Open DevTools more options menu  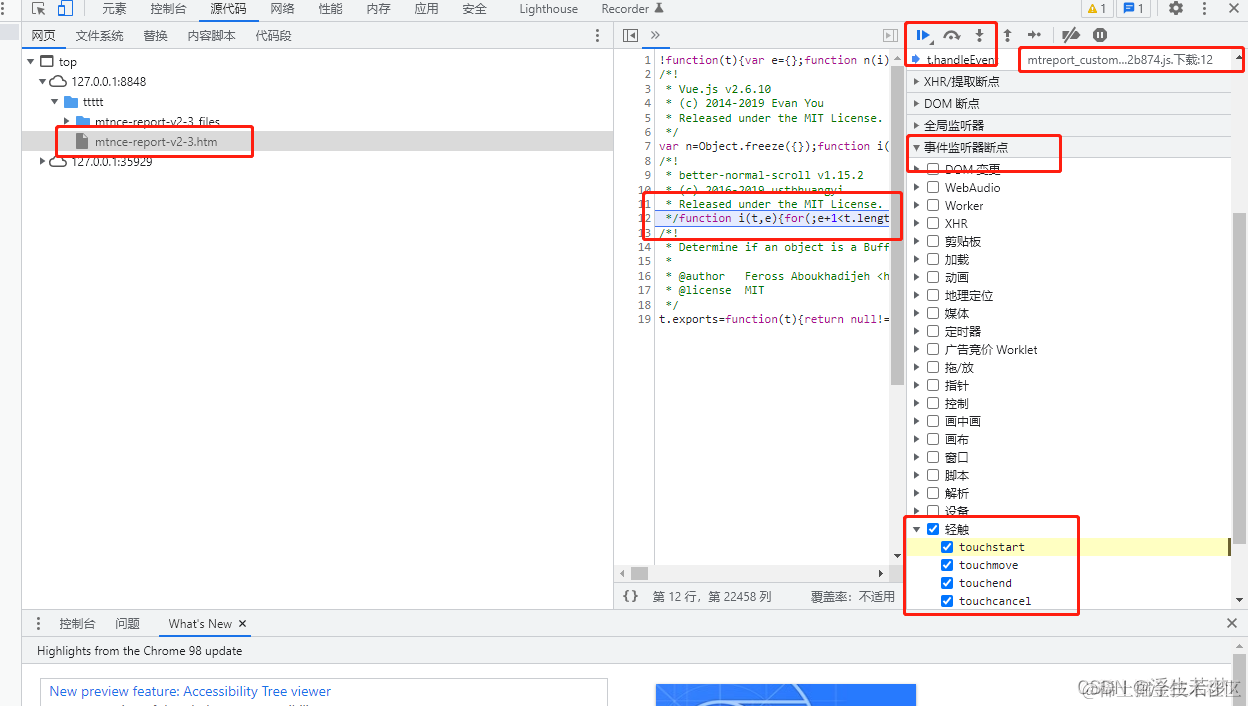(x=1203, y=9)
